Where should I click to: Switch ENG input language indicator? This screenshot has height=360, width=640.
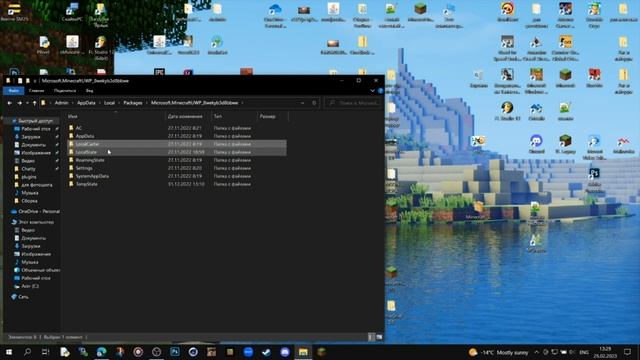584,352
